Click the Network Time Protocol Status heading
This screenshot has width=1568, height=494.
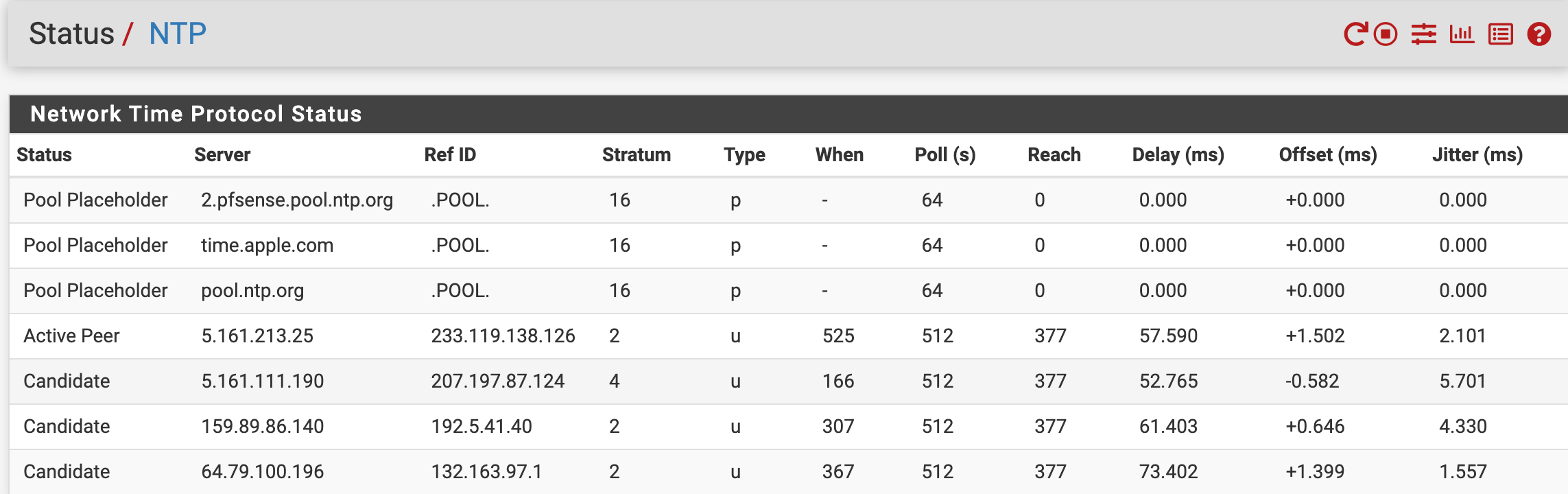(x=196, y=114)
